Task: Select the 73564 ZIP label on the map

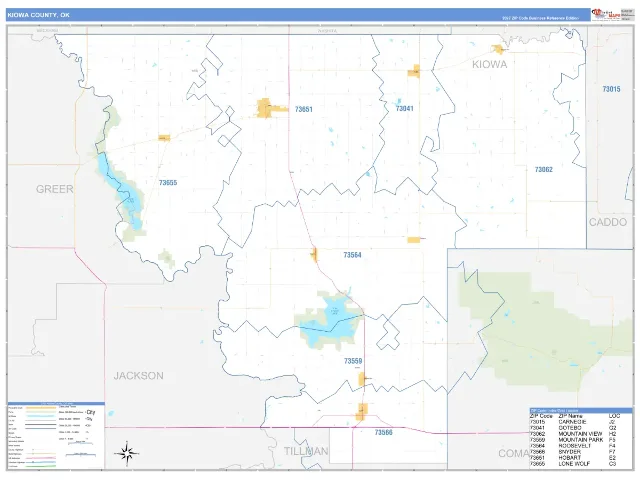Action: 352,255
